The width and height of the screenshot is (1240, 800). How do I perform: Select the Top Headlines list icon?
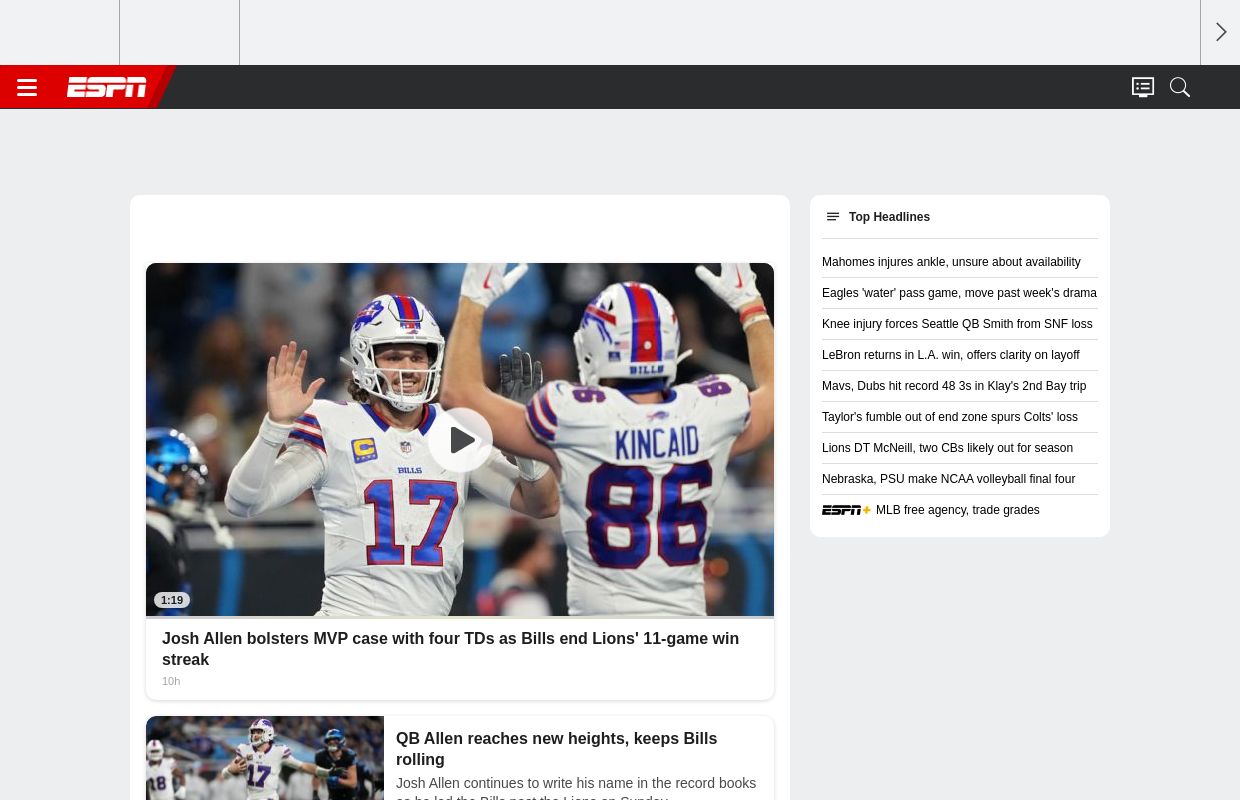(x=833, y=217)
